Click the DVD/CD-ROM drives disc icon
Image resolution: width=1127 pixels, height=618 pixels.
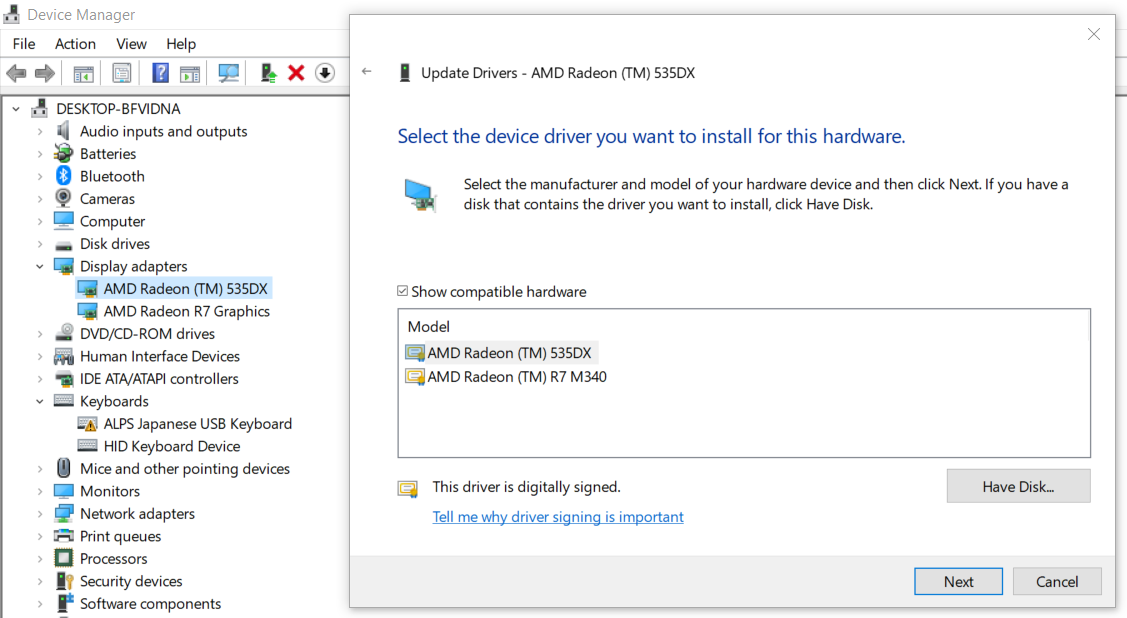pyautogui.click(x=64, y=333)
